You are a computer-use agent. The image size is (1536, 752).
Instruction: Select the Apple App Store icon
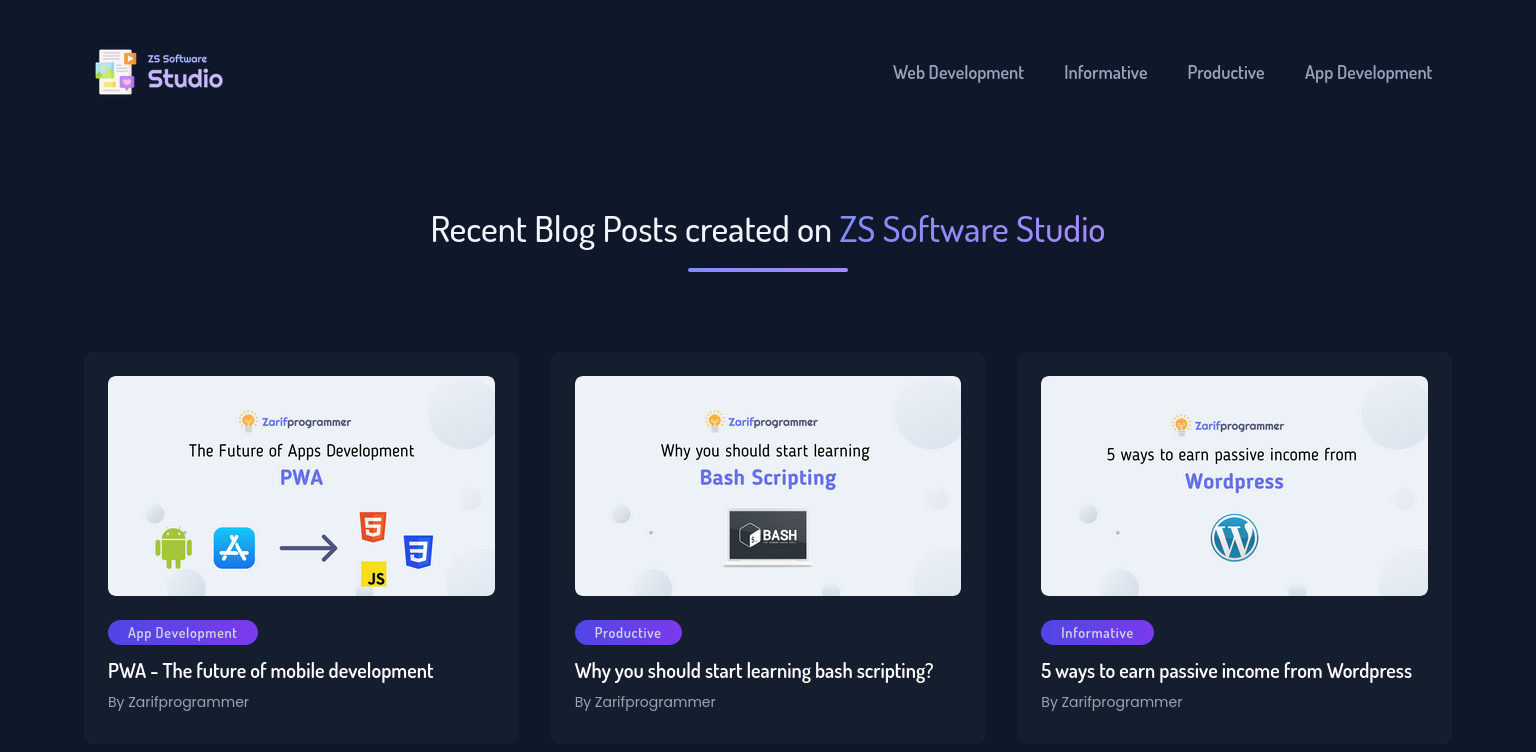point(234,547)
